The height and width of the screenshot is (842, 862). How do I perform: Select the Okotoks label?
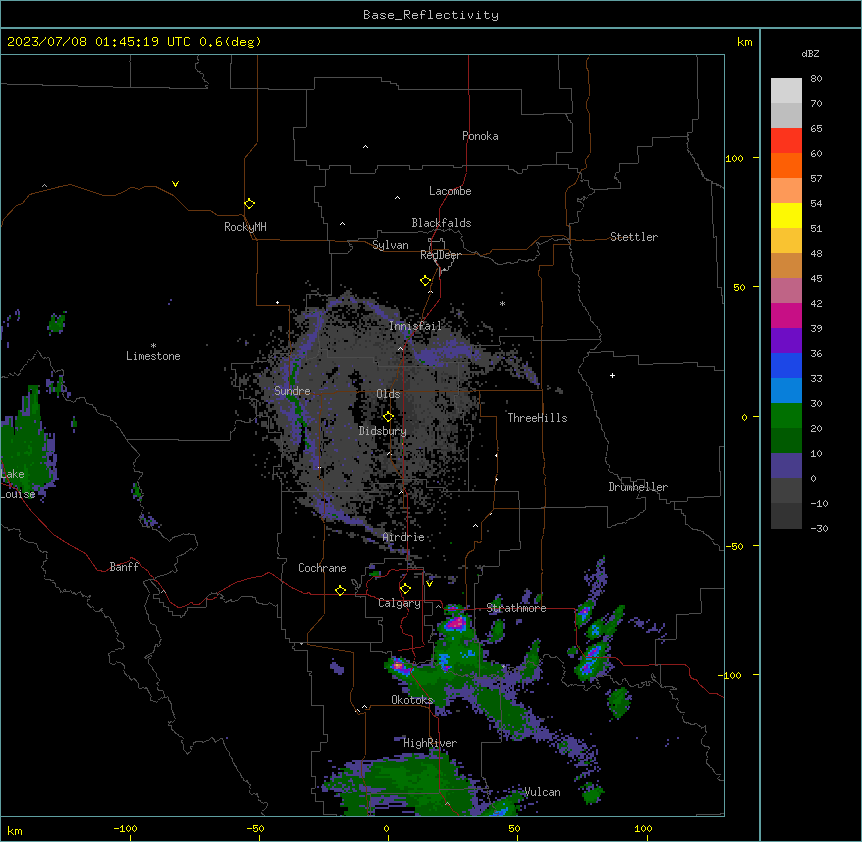tap(412, 700)
